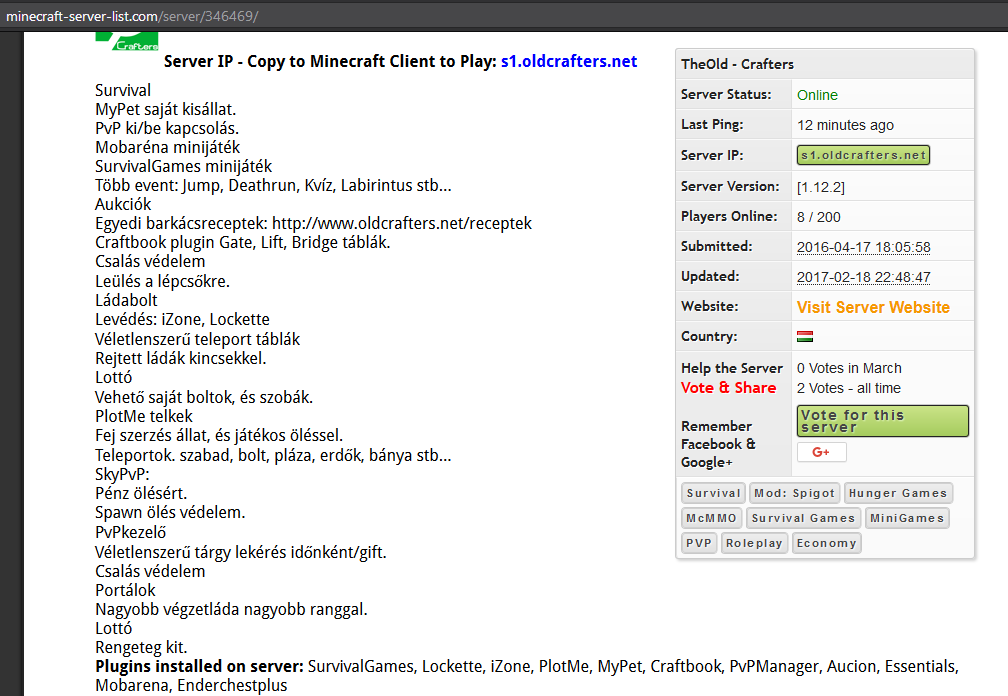The width and height of the screenshot is (1008, 696).
Task: Click the Rengeteg kit. line
Action: click(x=141, y=647)
